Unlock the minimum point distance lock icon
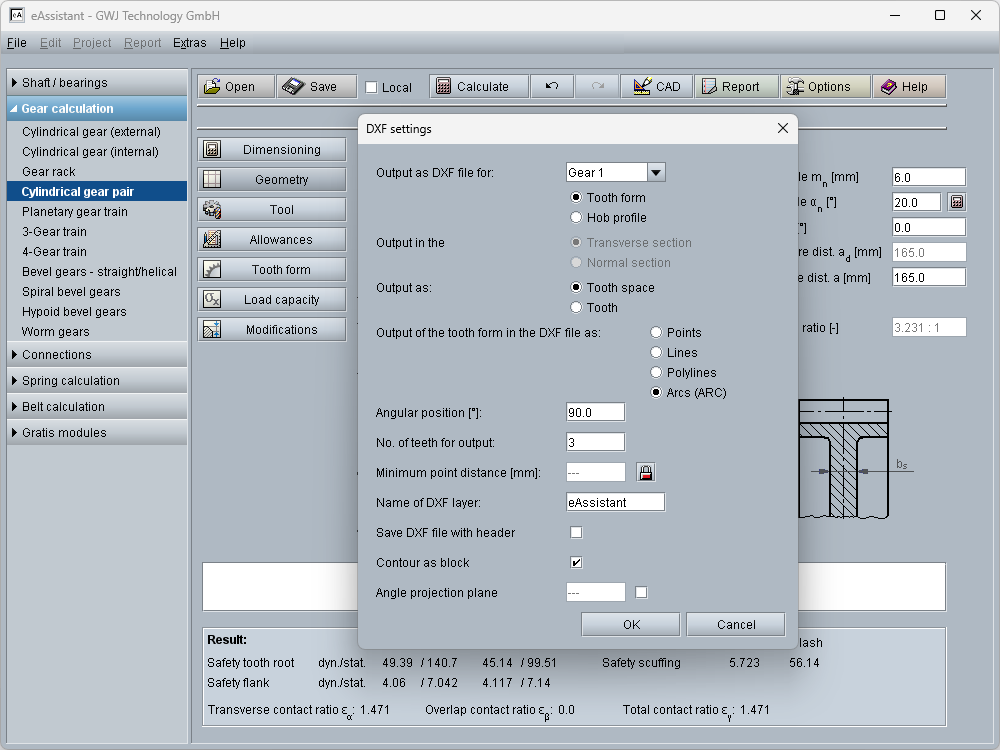Viewport: 1000px width, 750px height. pos(645,472)
